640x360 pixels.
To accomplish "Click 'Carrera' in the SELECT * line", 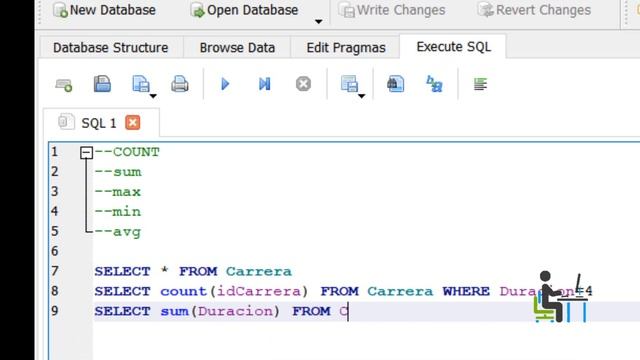I will click(x=259, y=271).
